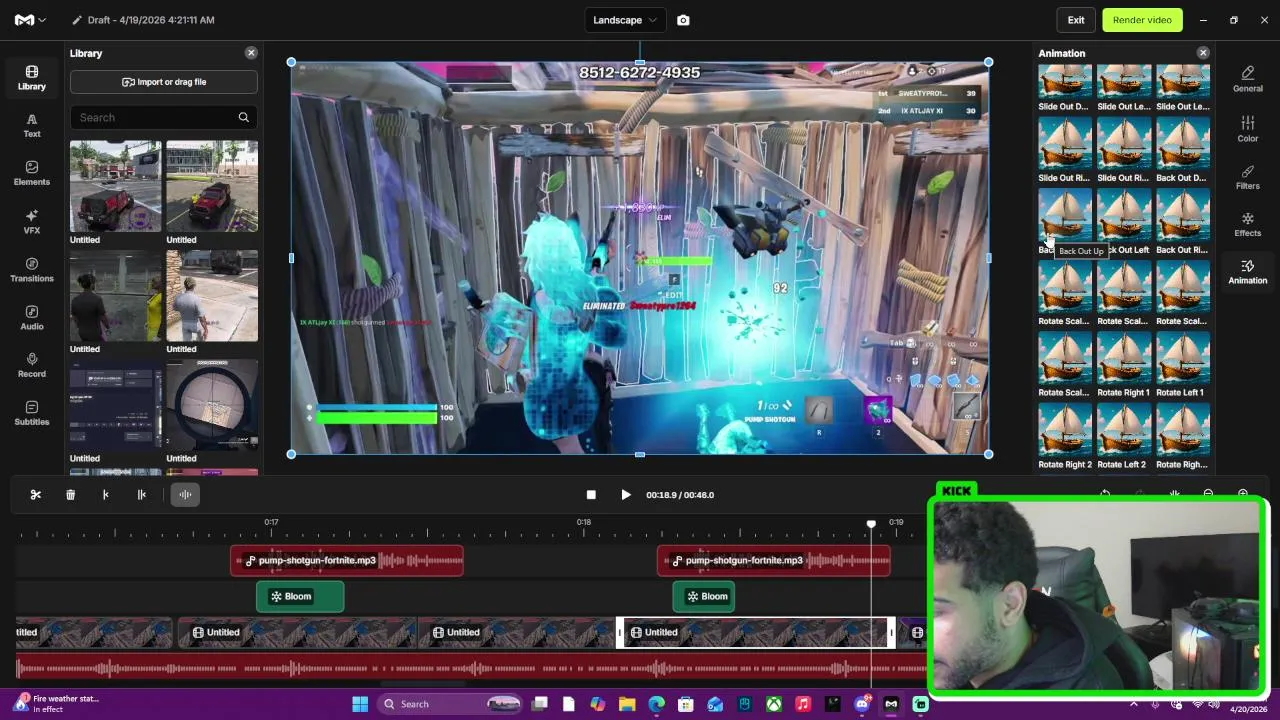Open Microsoft Edge from taskbar
This screenshot has width=1280, height=720.
656,704
